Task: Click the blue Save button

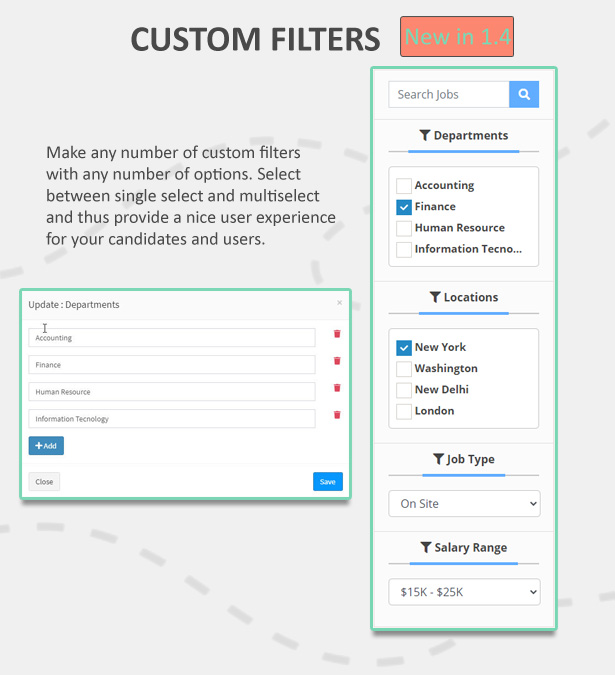Action: tap(327, 482)
